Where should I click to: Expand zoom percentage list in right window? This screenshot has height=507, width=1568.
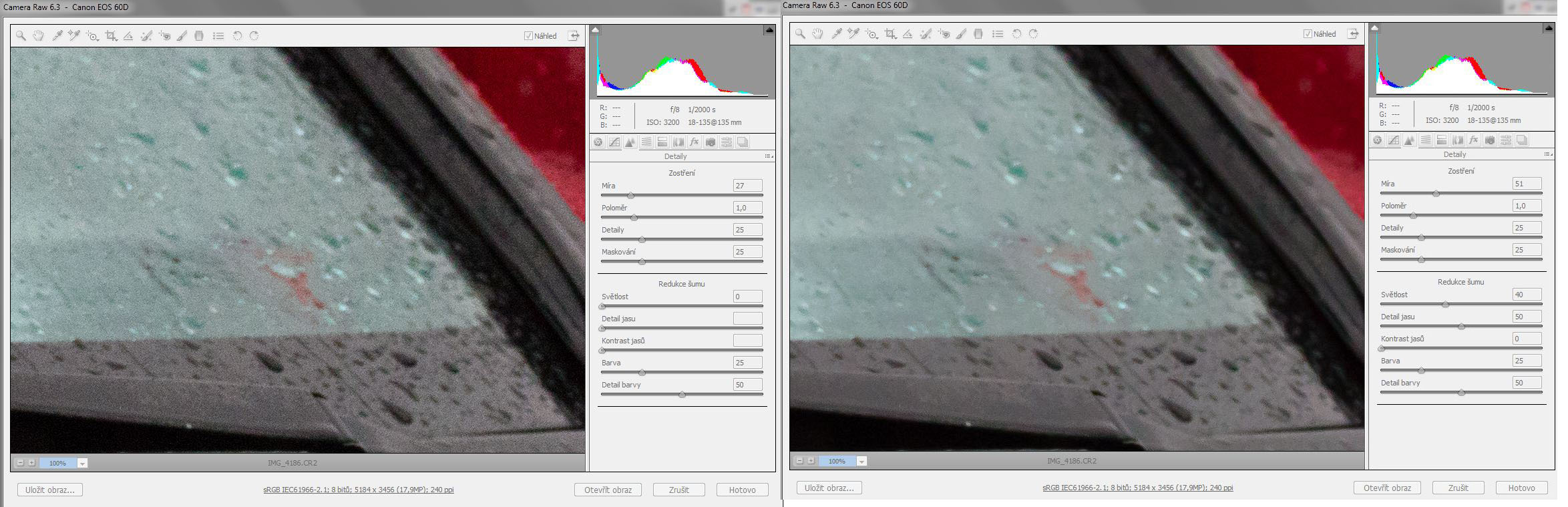pyautogui.click(x=861, y=461)
